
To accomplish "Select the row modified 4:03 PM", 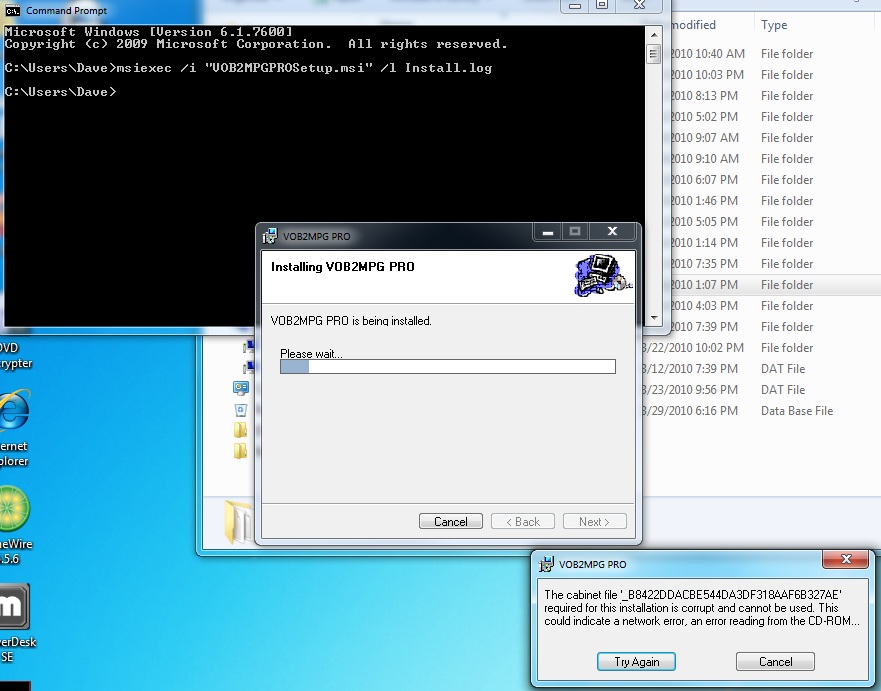I will tap(774, 306).
